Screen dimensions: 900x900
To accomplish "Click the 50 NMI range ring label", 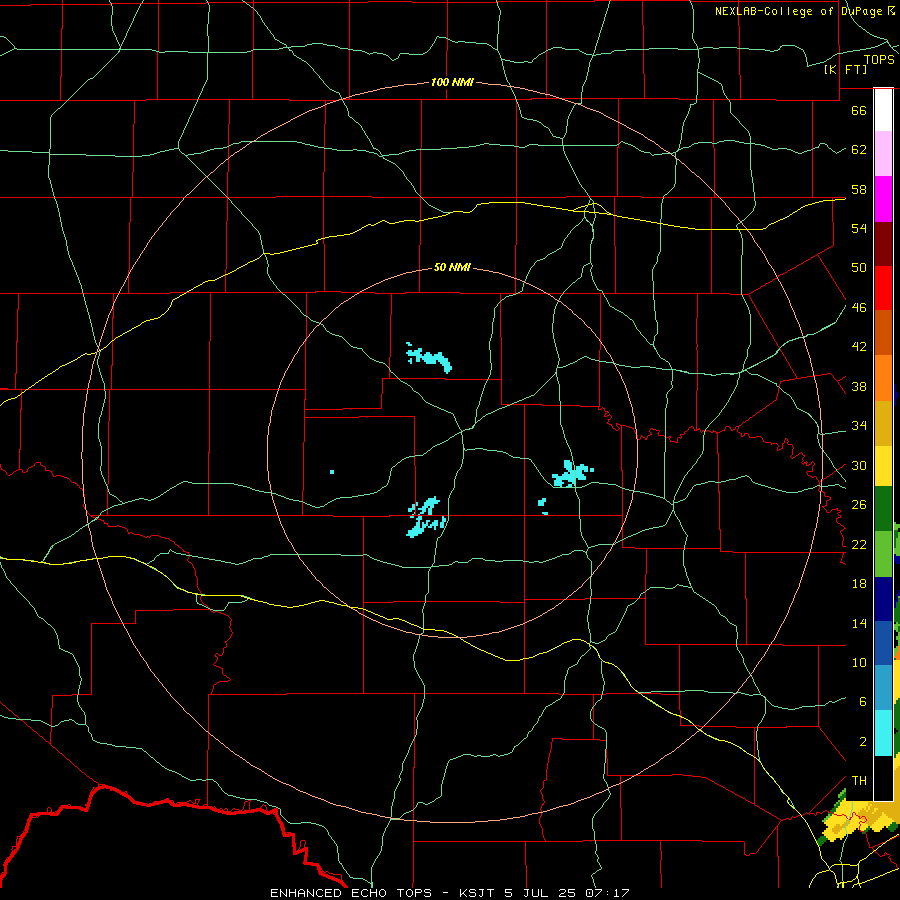I will tap(452, 267).
